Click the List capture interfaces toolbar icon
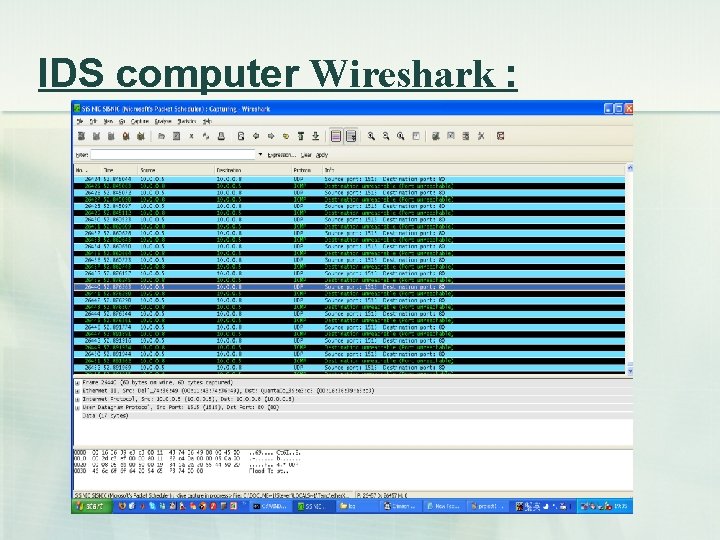 pos(81,136)
